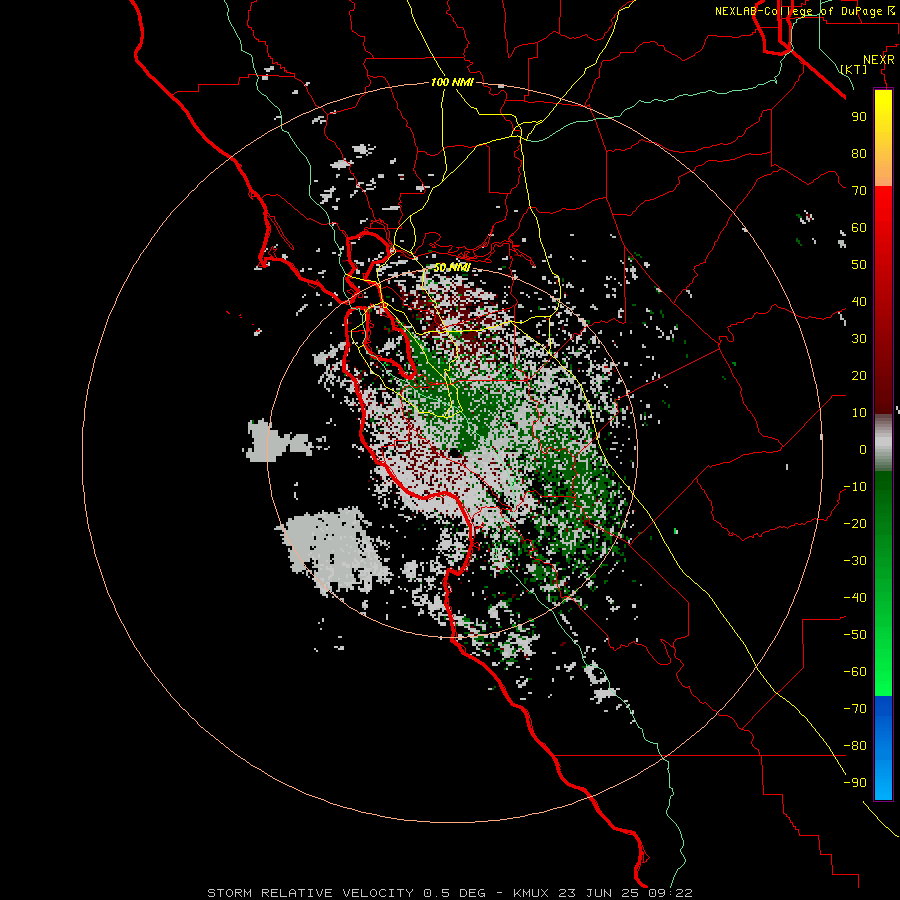Screen dimensions: 900x900
Task: Click the 20 value on velocity scale
Action: pyautogui.click(x=859, y=375)
